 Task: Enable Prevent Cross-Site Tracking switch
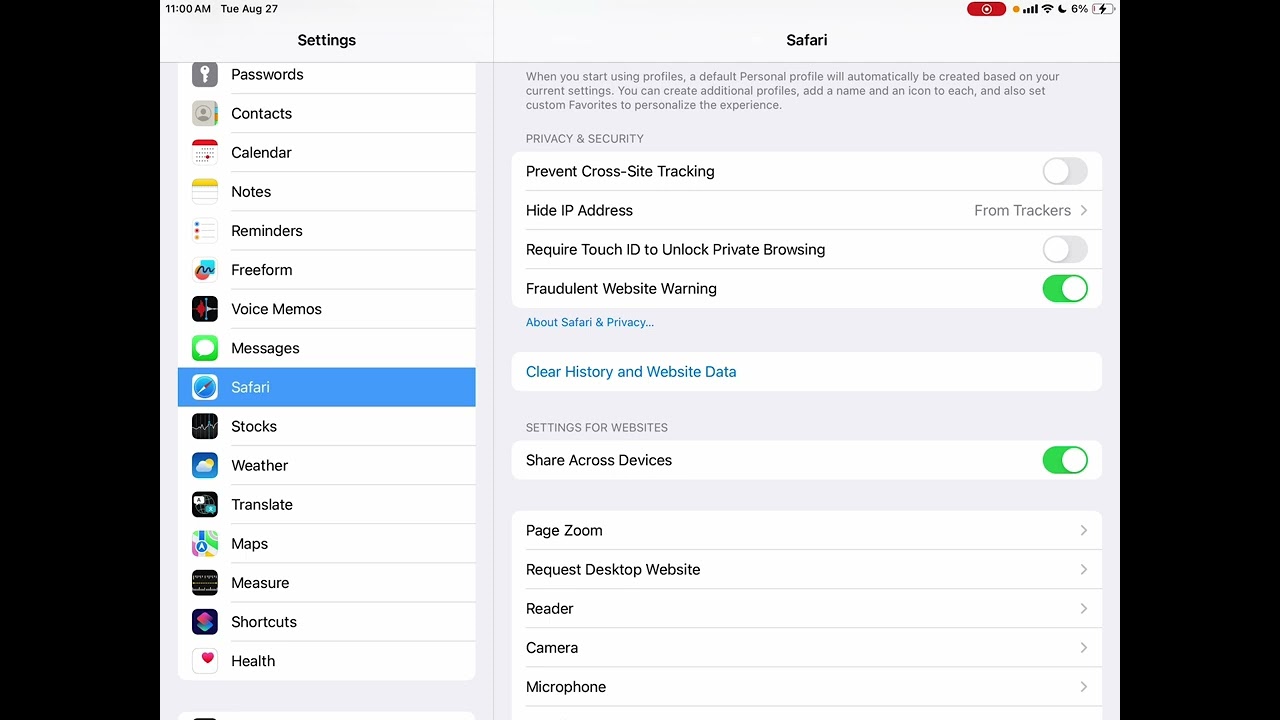click(1064, 171)
